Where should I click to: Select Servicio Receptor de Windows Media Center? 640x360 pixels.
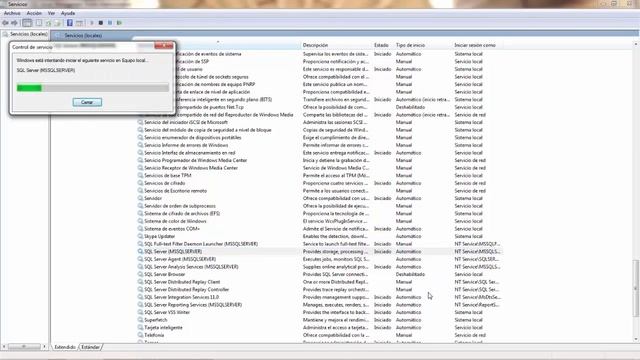(191, 168)
